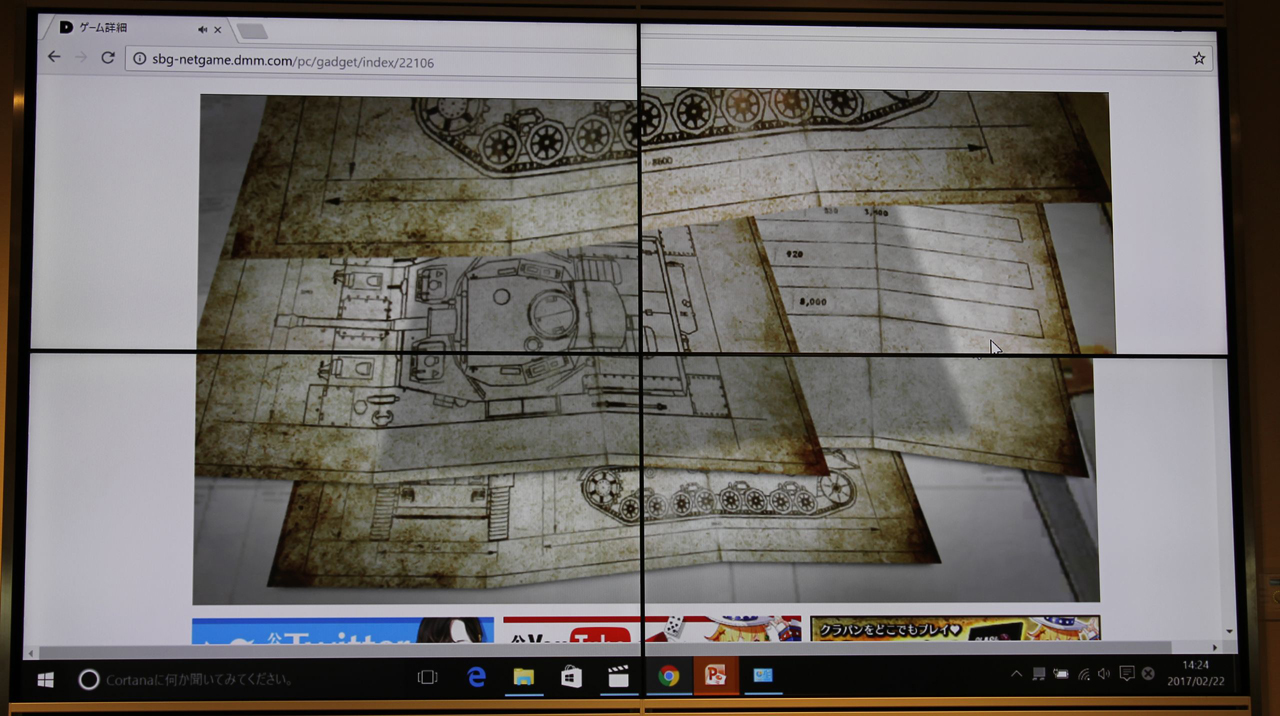Open the taskbar clock showing 14:24
The width and height of the screenshot is (1280, 716).
point(1196,672)
